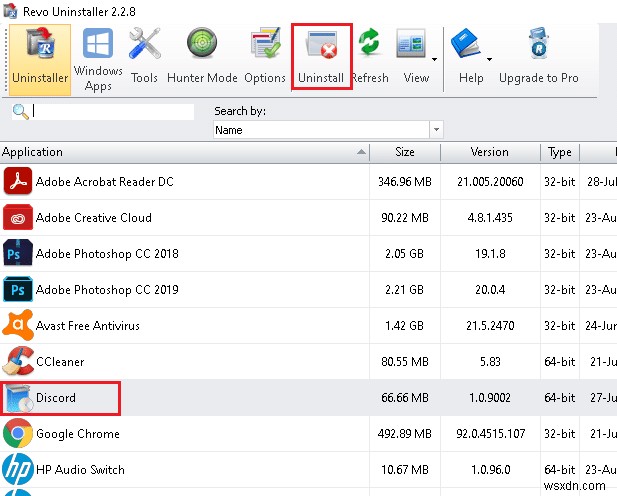Select the Discord entry
The width and height of the screenshot is (617, 496).
[308, 398]
